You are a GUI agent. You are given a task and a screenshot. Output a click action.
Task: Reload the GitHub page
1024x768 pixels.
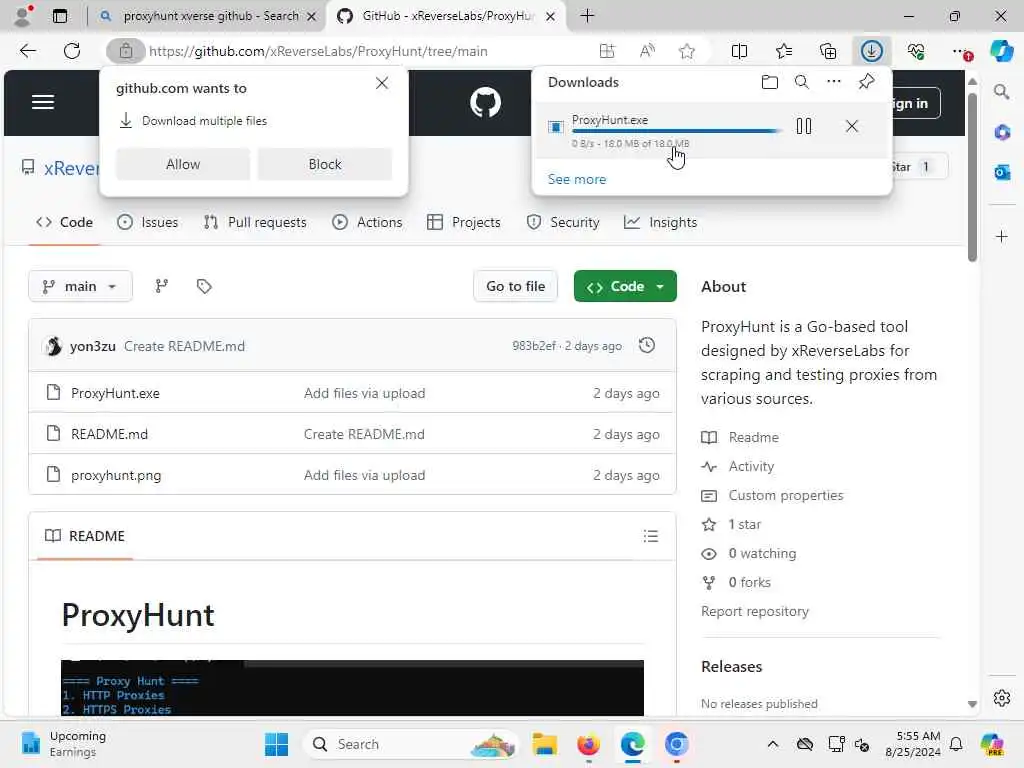[x=72, y=51]
